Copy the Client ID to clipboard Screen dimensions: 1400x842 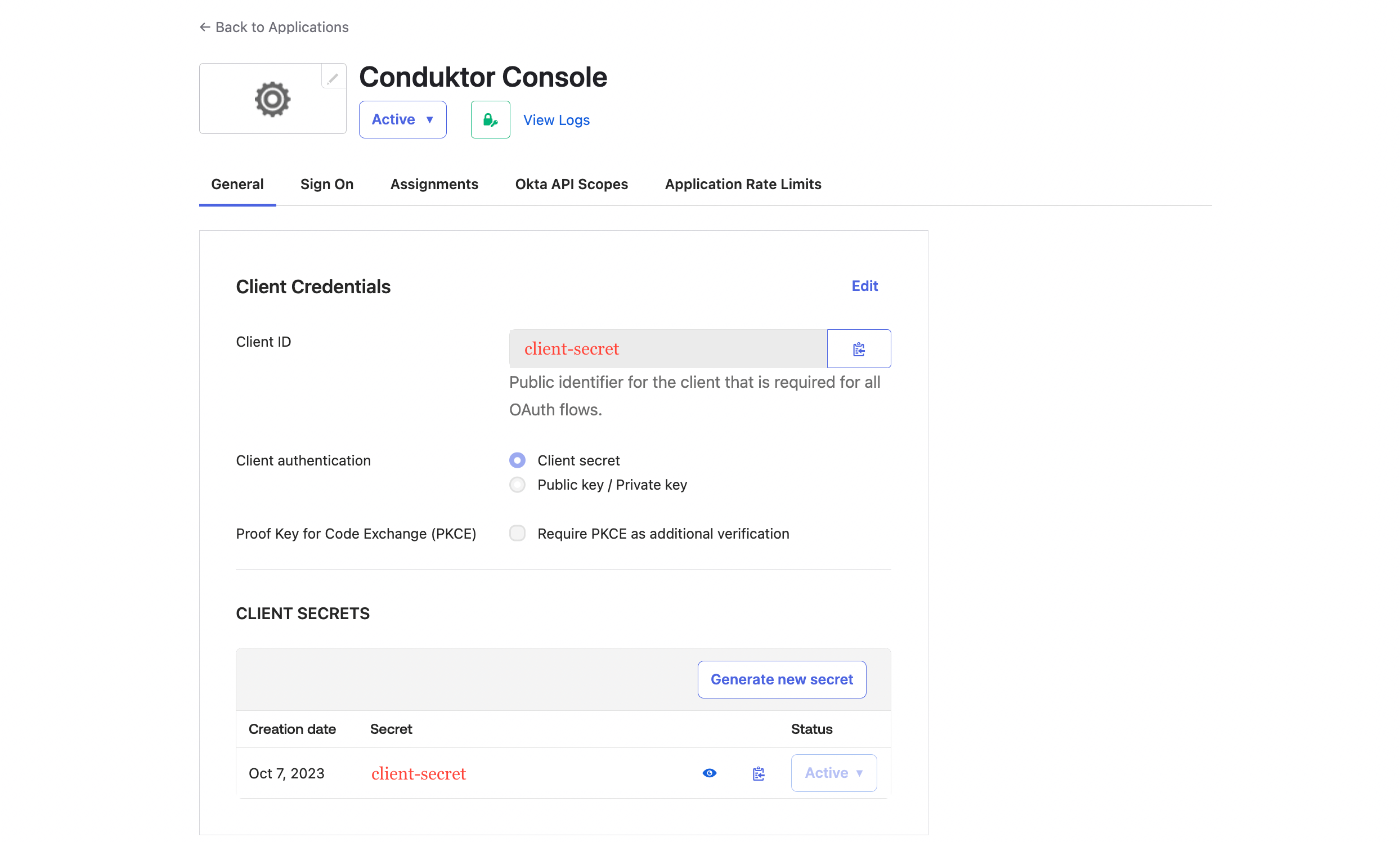pyautogui.click(x=859, y=348)
